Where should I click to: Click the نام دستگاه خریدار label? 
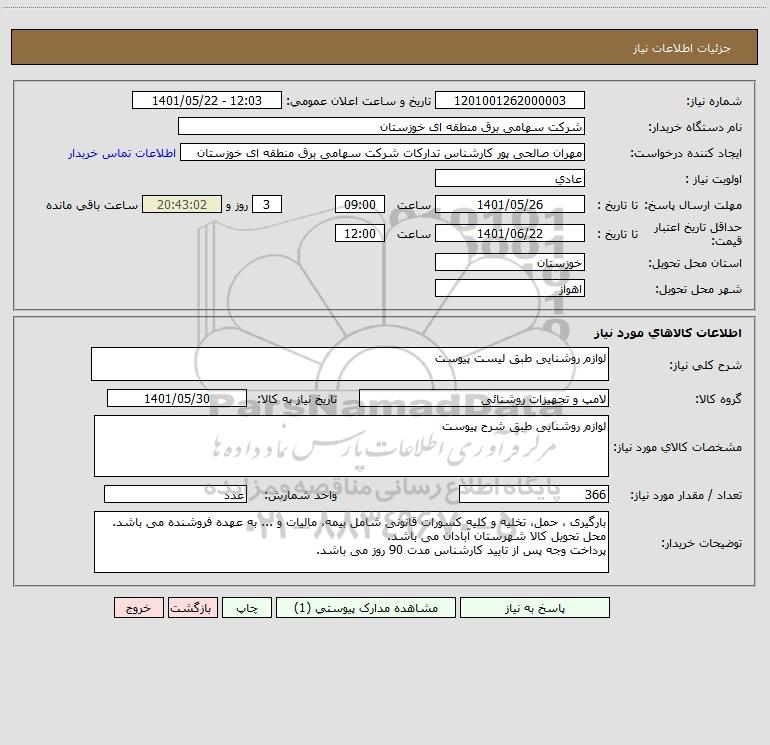pos(695,128)
